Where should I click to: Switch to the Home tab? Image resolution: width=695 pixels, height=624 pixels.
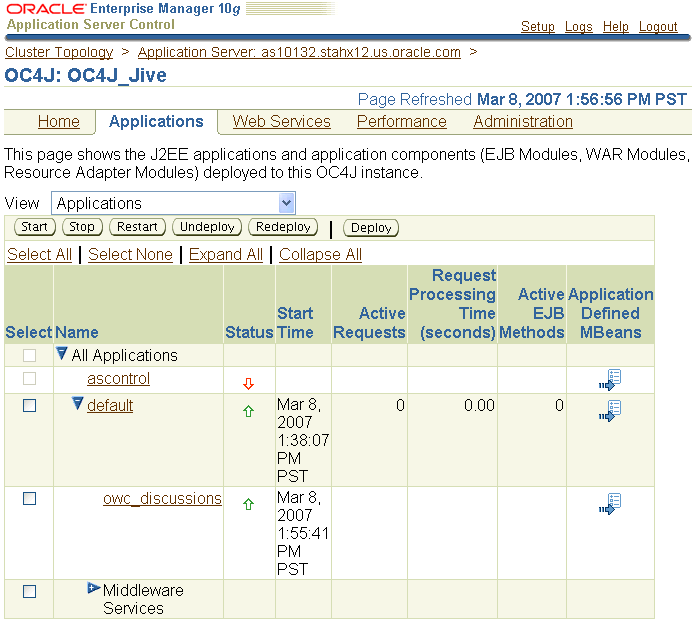pyautogui.click(x=59, y=121)
